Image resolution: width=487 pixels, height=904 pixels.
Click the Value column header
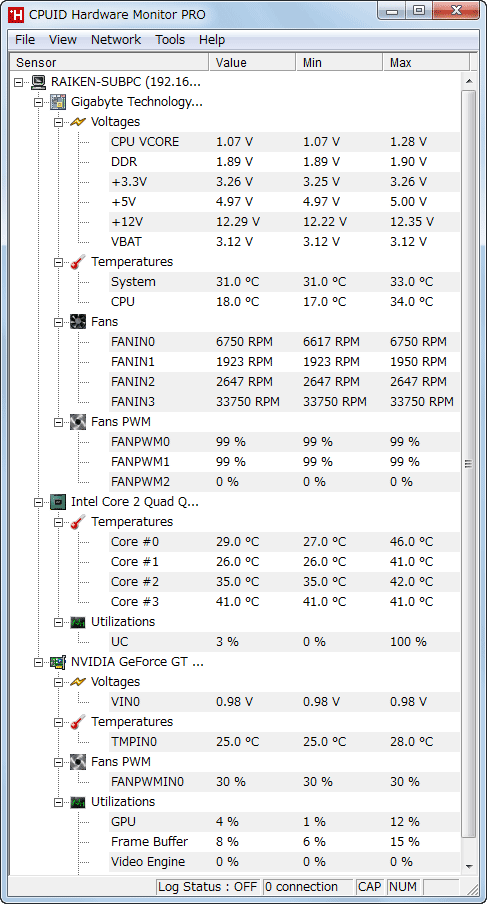click(x=252, y=62)
